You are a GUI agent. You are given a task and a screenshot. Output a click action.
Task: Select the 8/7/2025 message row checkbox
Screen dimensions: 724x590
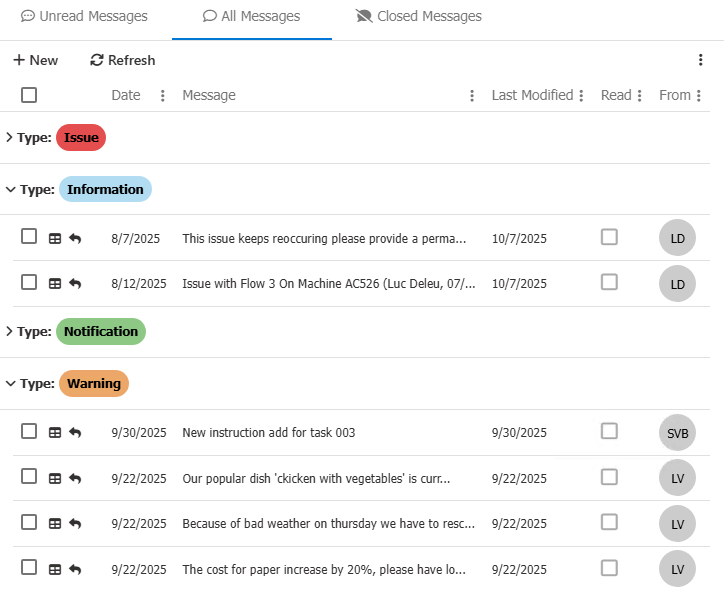pos(29,236)
